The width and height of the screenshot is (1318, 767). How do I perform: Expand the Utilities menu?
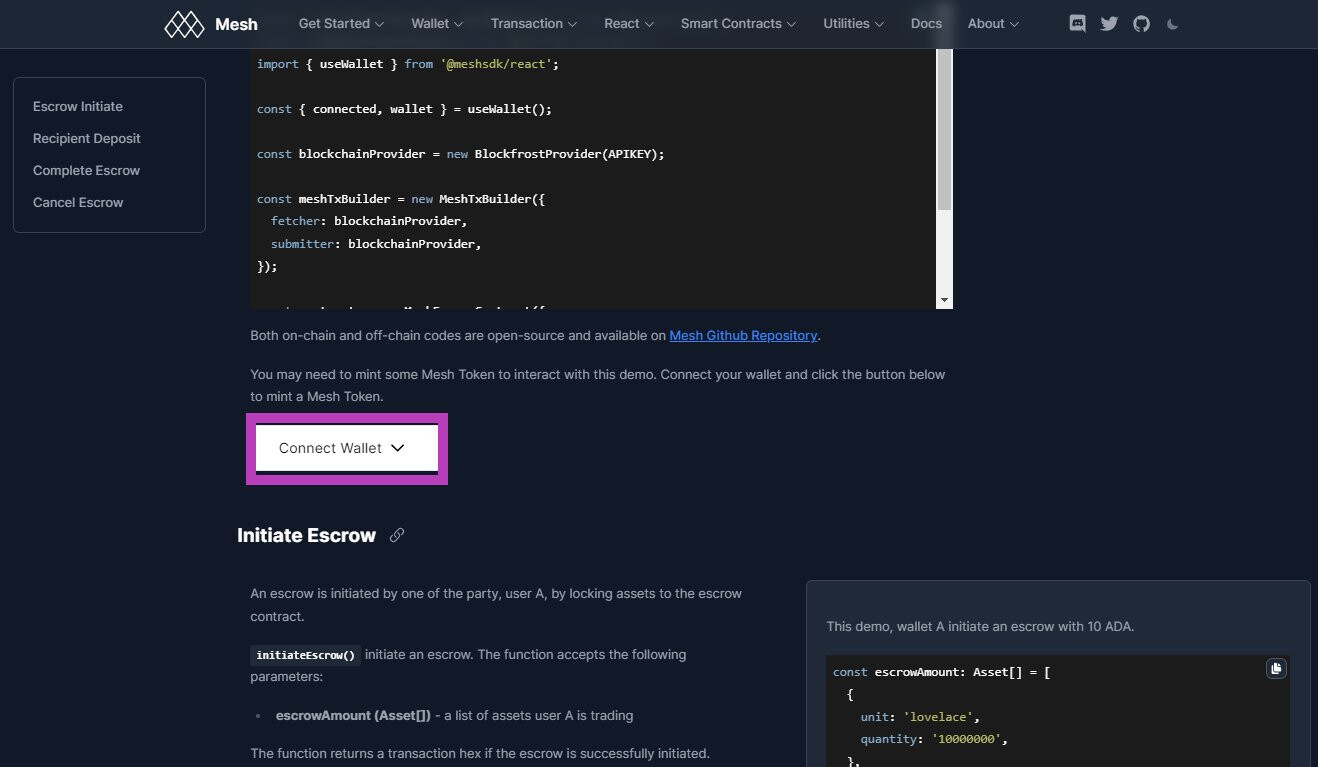(x=854, y=24)
